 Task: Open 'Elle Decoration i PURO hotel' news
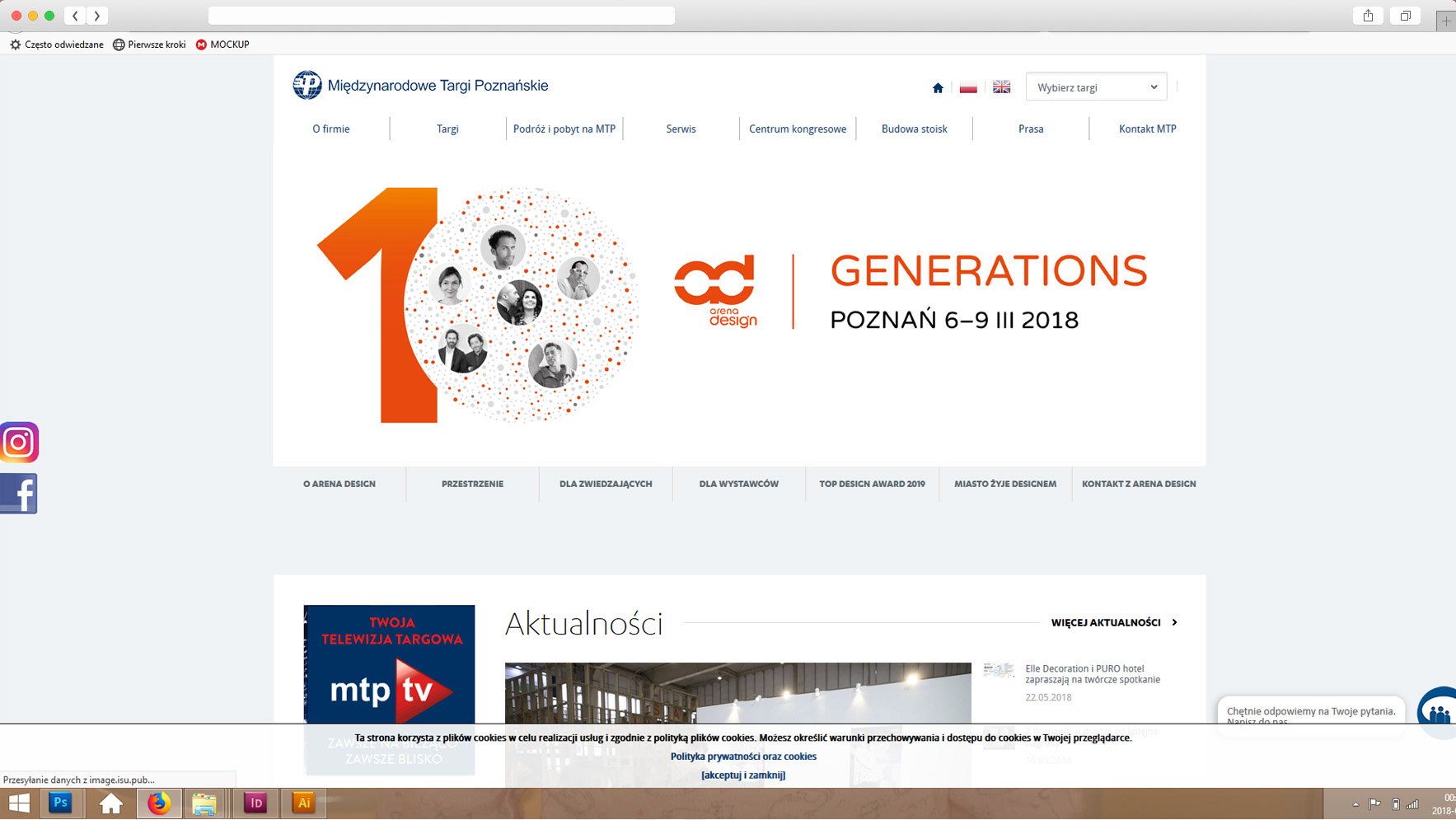tap(1093, 674)
